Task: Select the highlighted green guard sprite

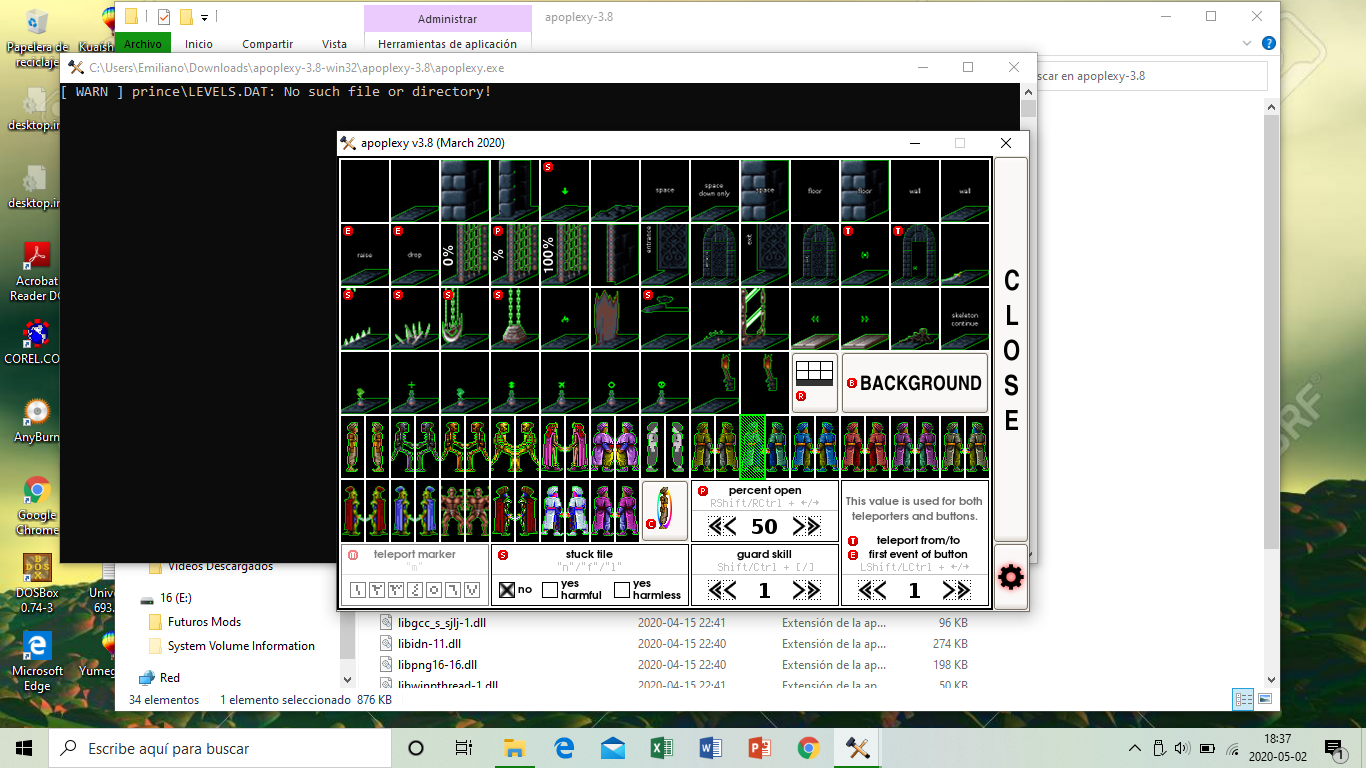Action: 752,447
